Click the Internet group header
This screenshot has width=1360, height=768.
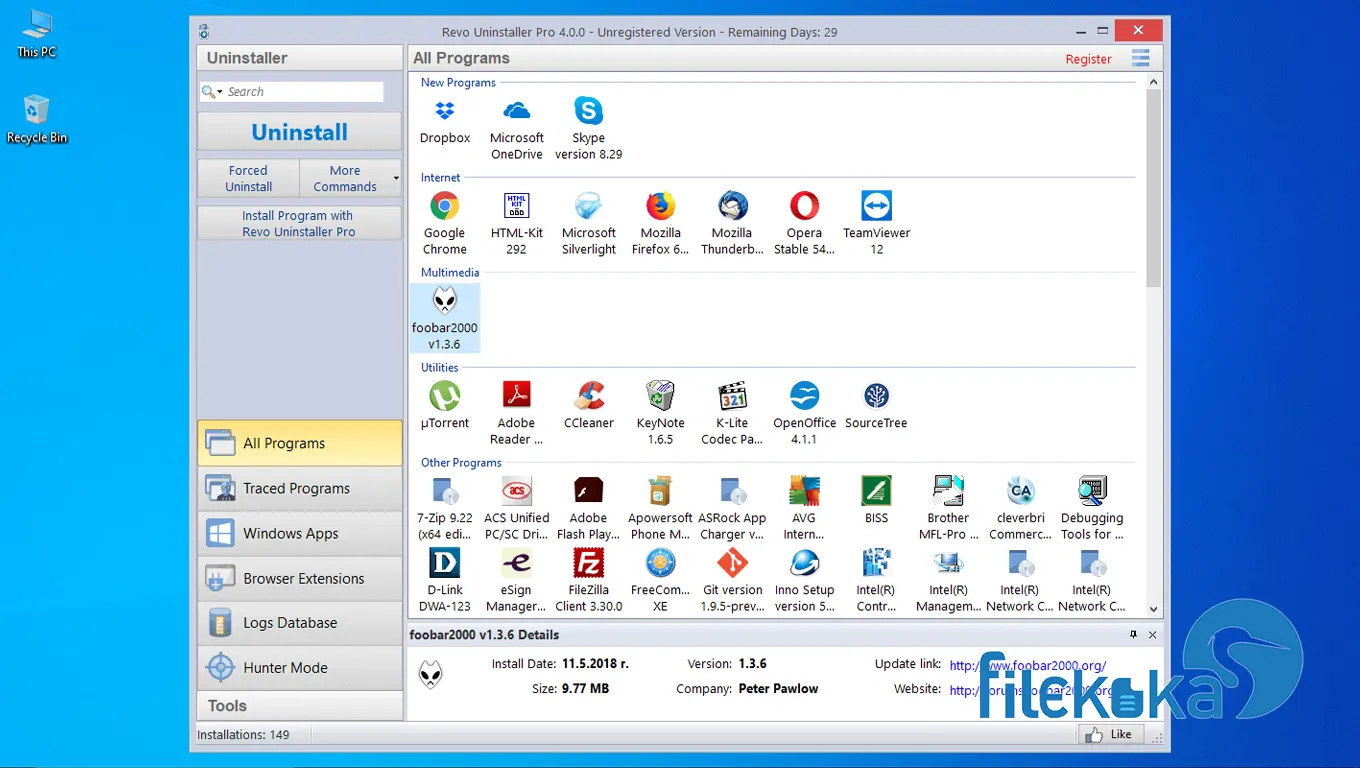440,178
